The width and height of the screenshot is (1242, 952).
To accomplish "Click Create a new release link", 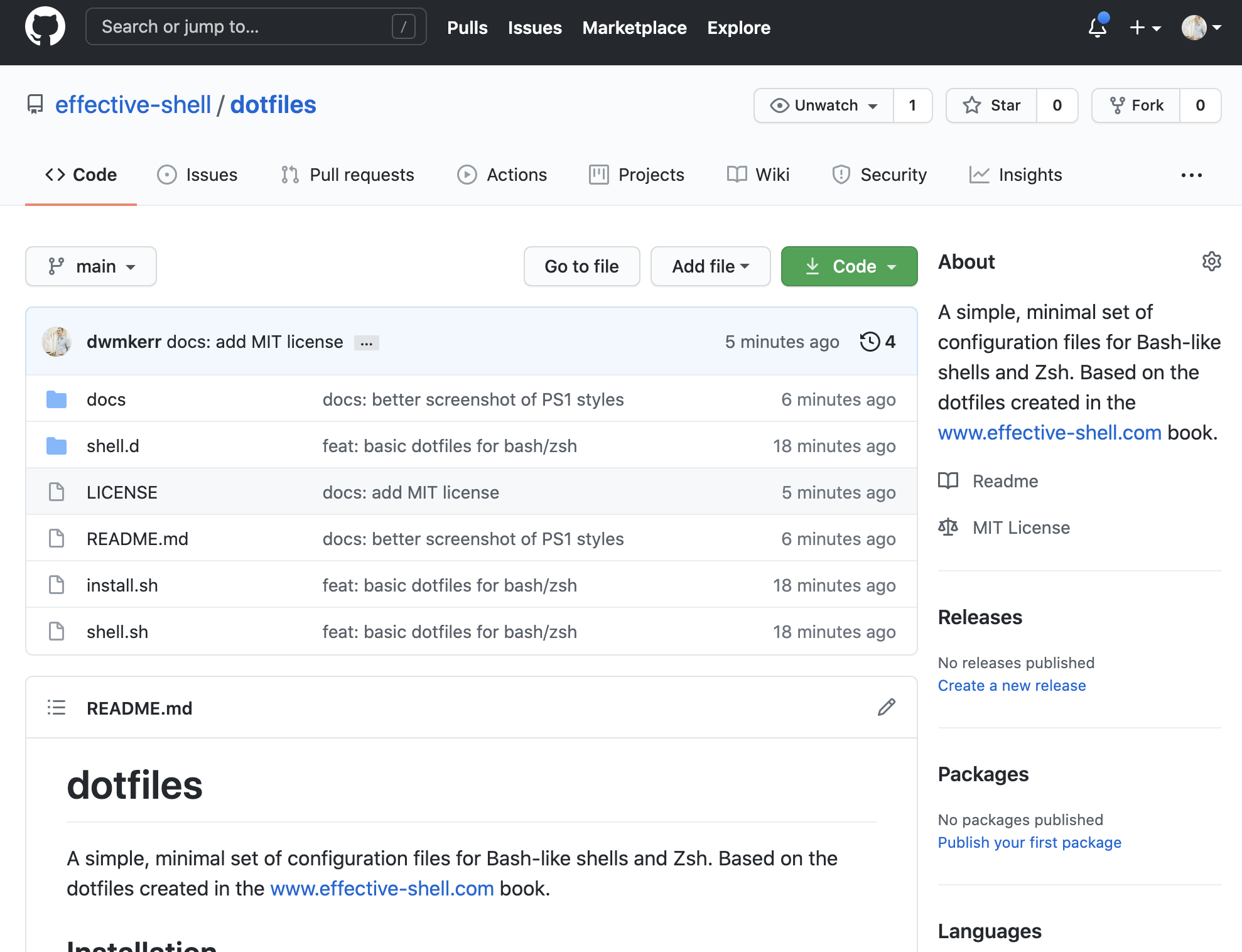I will click(x=1012, y=684).
